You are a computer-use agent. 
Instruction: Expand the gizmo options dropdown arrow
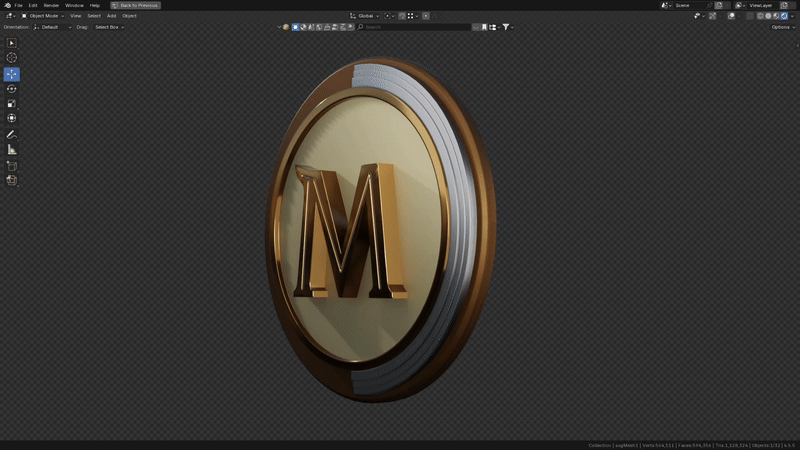[x=720, y=16]
